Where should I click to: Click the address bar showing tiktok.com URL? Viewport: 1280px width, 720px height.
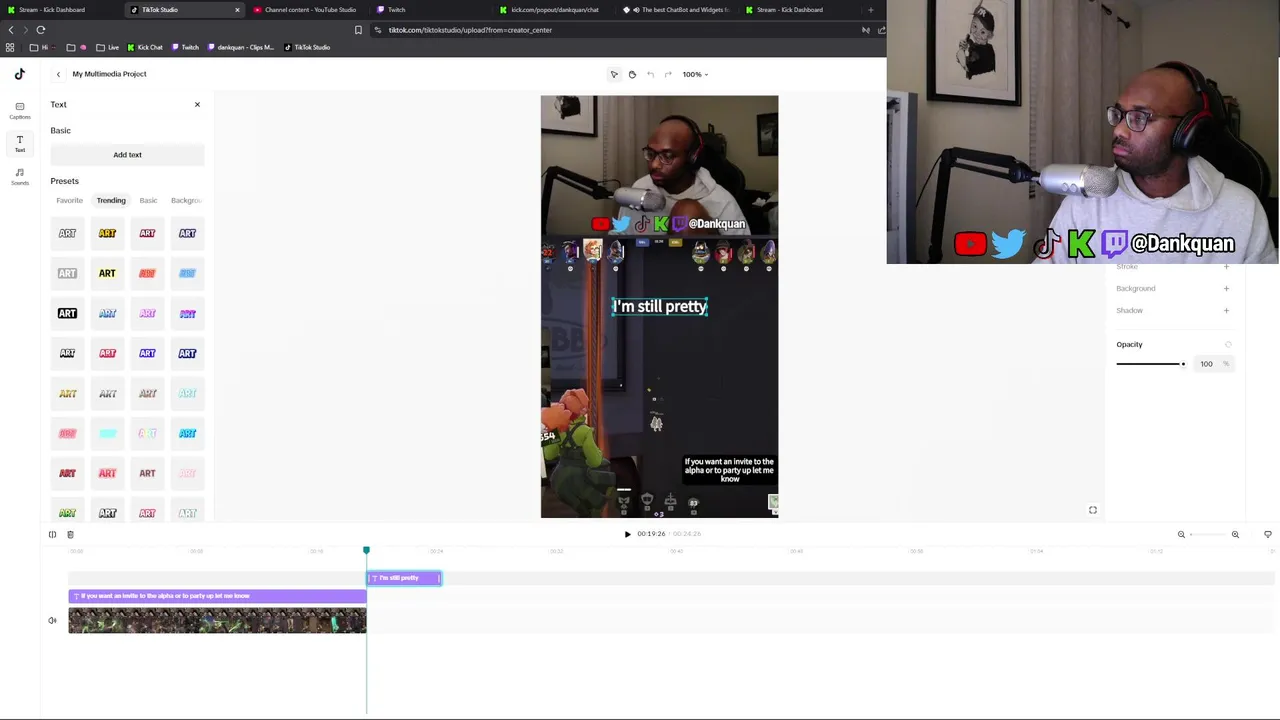click(x=620, y=30)
